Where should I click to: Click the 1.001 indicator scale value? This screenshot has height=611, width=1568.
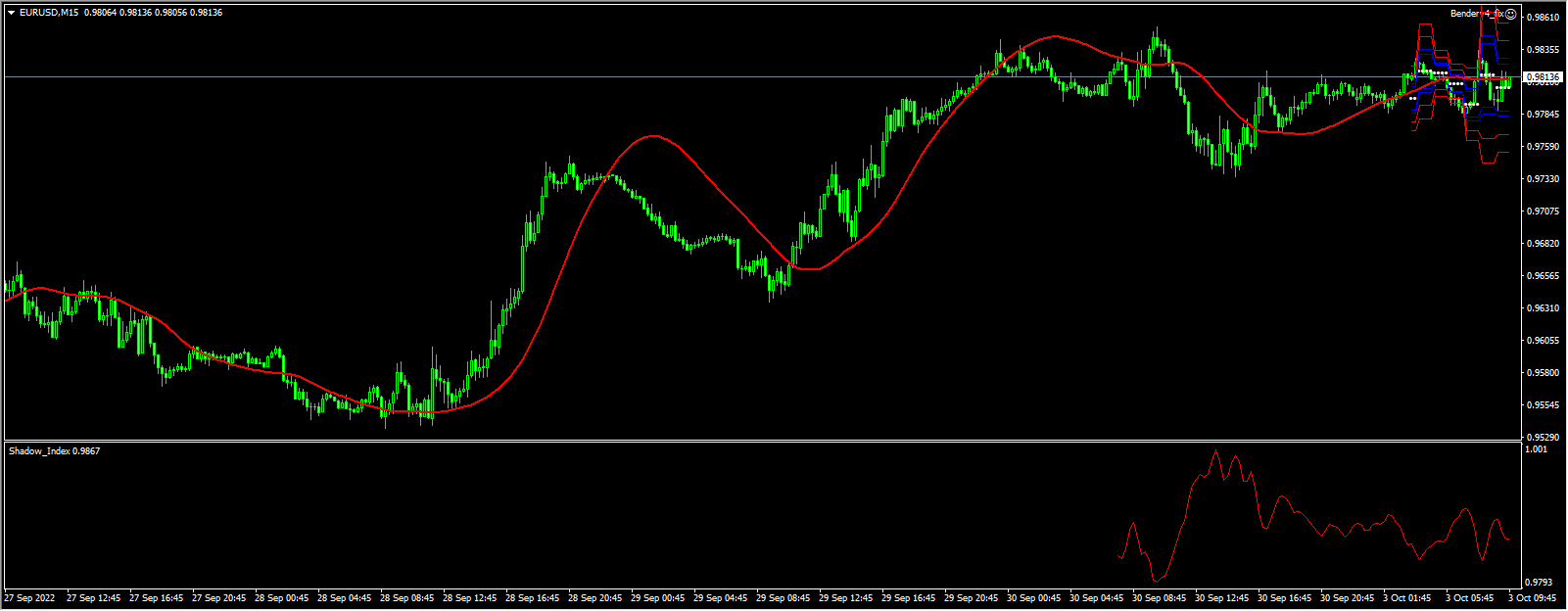(1538, 449)
